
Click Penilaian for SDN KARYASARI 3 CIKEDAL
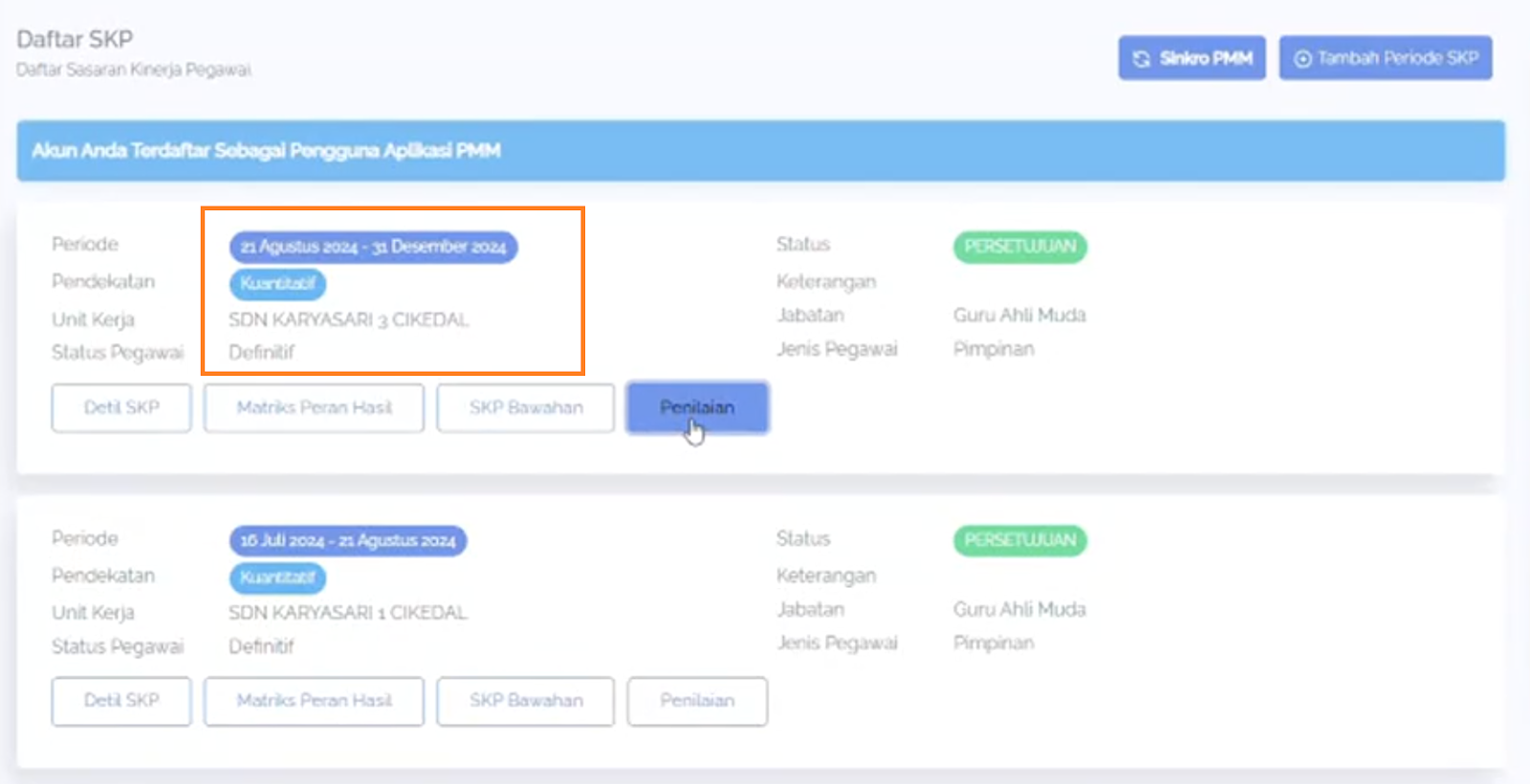[x=697, y=408]
